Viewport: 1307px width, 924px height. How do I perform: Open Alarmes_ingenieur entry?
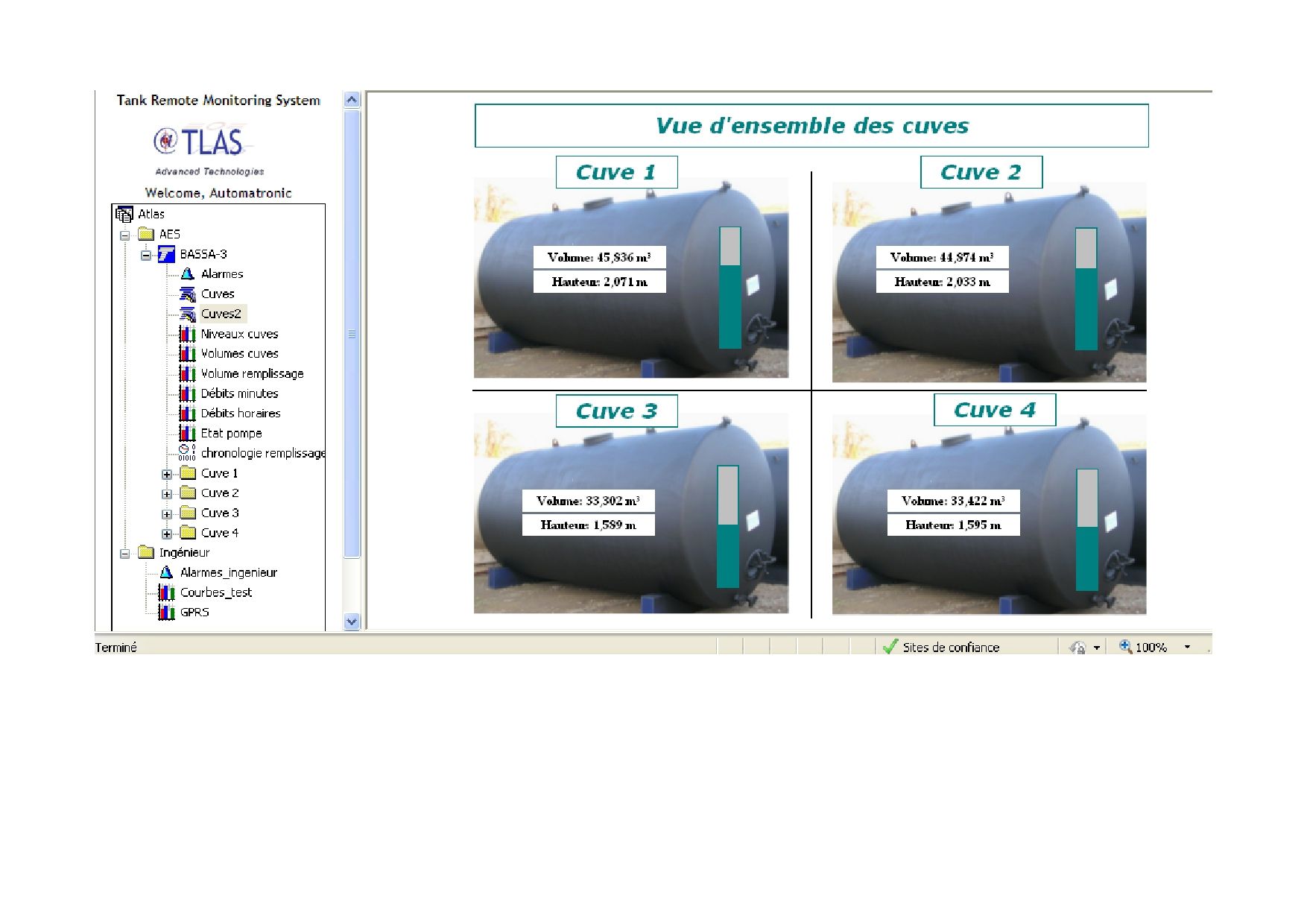pyautogui.click(x=228, y=572)
